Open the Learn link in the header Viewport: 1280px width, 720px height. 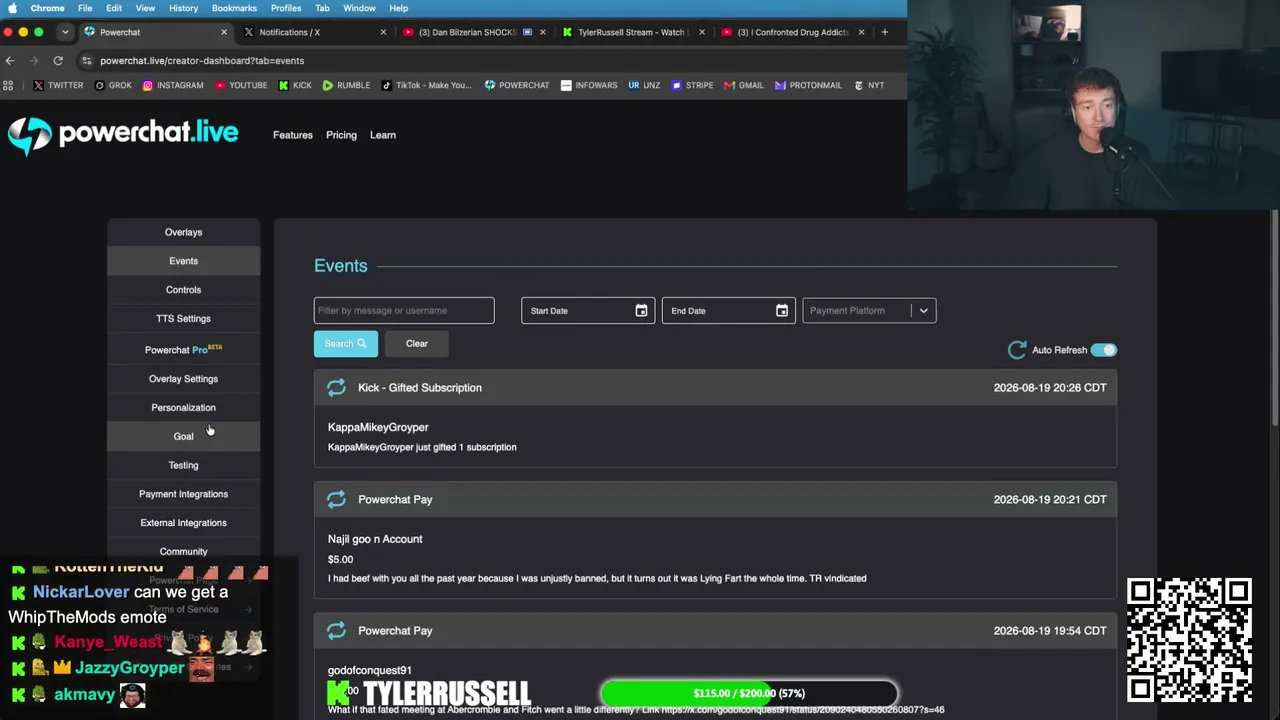[383, 135]
